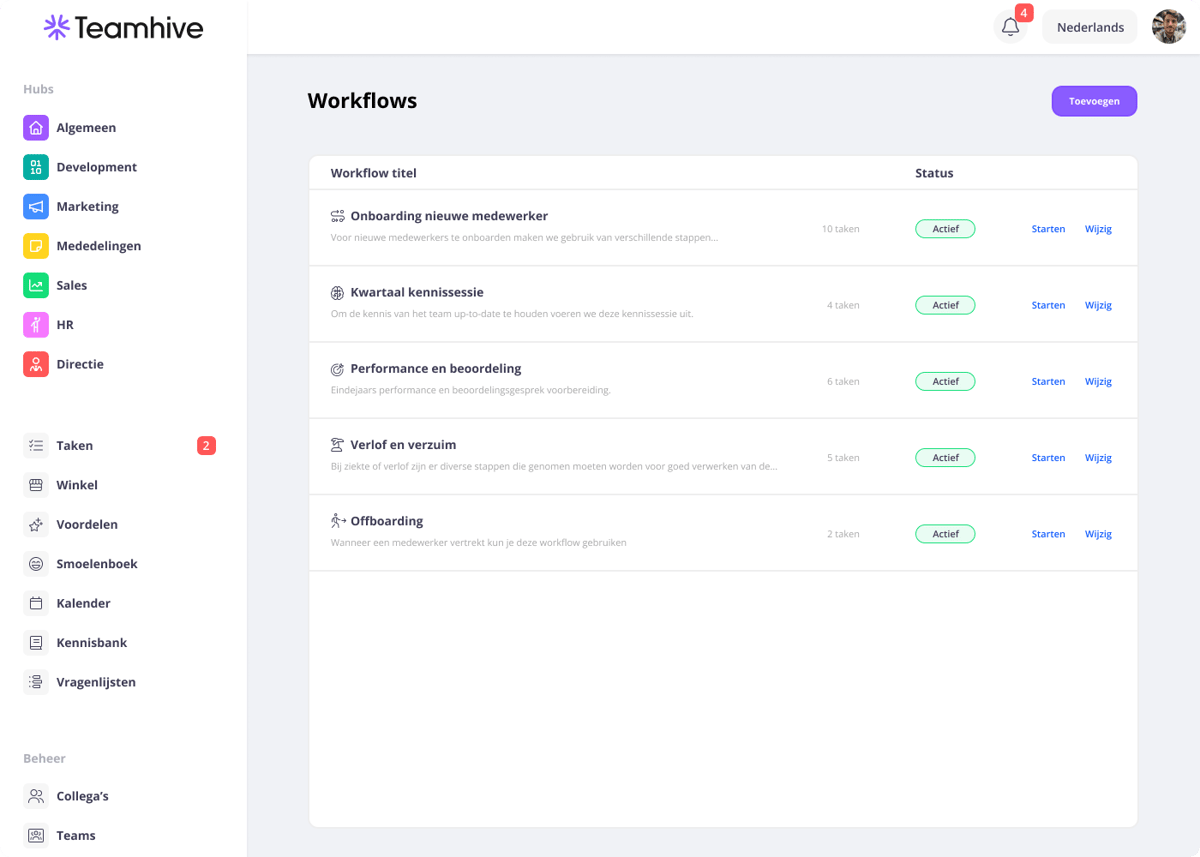Click the notification bell icon

click(1009, 27)
